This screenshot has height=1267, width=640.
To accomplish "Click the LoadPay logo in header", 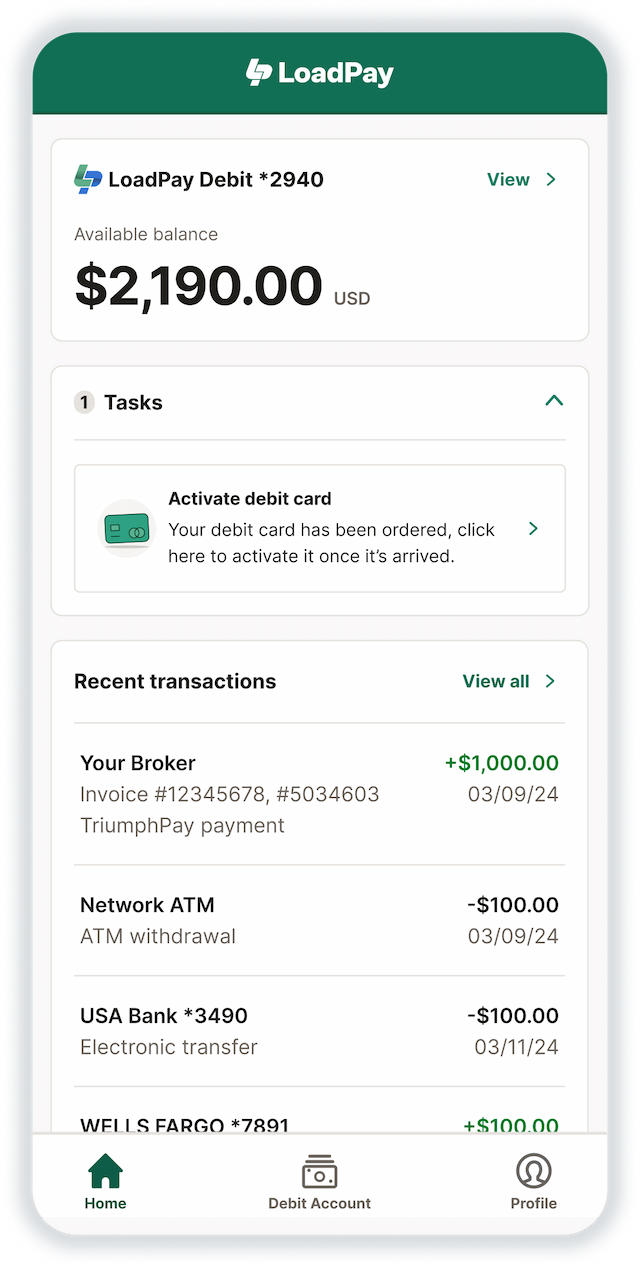I will point(320,73).
